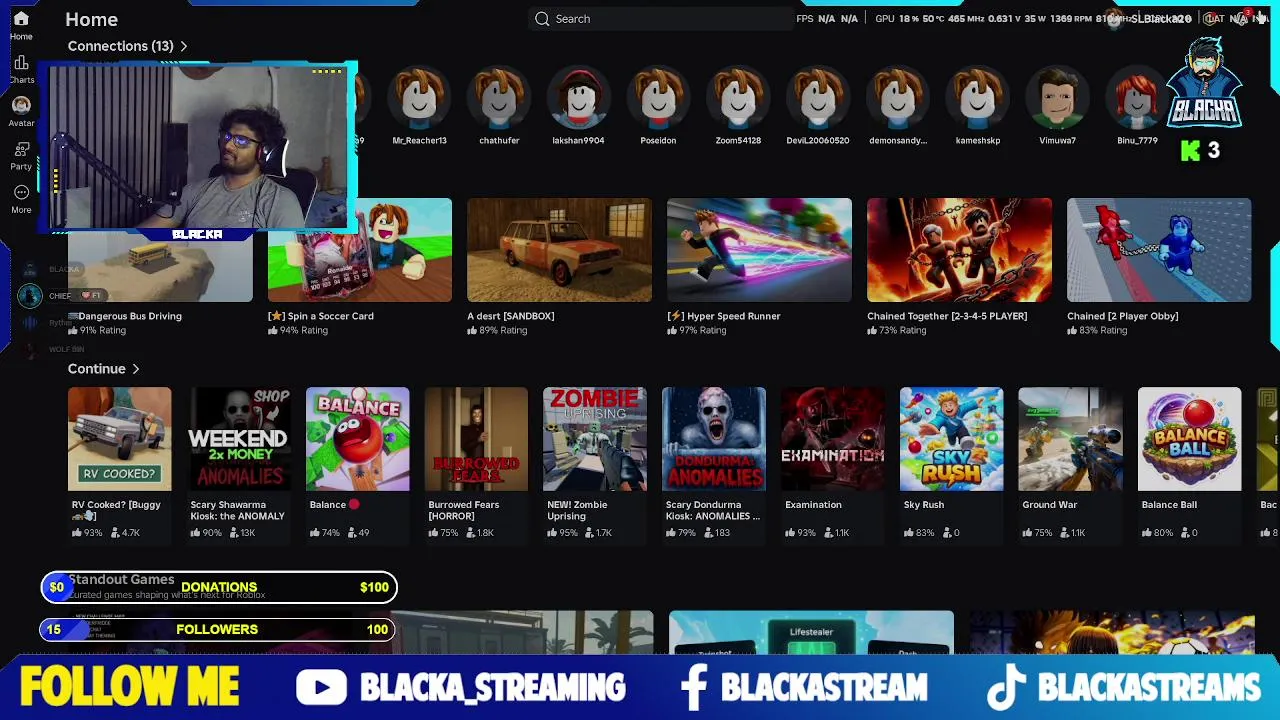The image size is (1280, 720).
Task: Open Poseidon's avatar
Action: tap(658, 99)
